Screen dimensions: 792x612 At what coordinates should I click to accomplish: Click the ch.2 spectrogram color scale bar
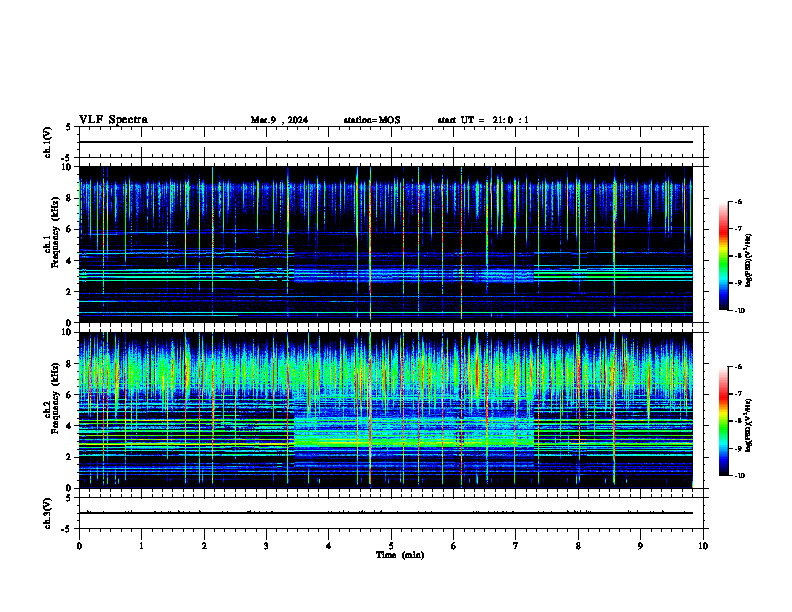723,421
